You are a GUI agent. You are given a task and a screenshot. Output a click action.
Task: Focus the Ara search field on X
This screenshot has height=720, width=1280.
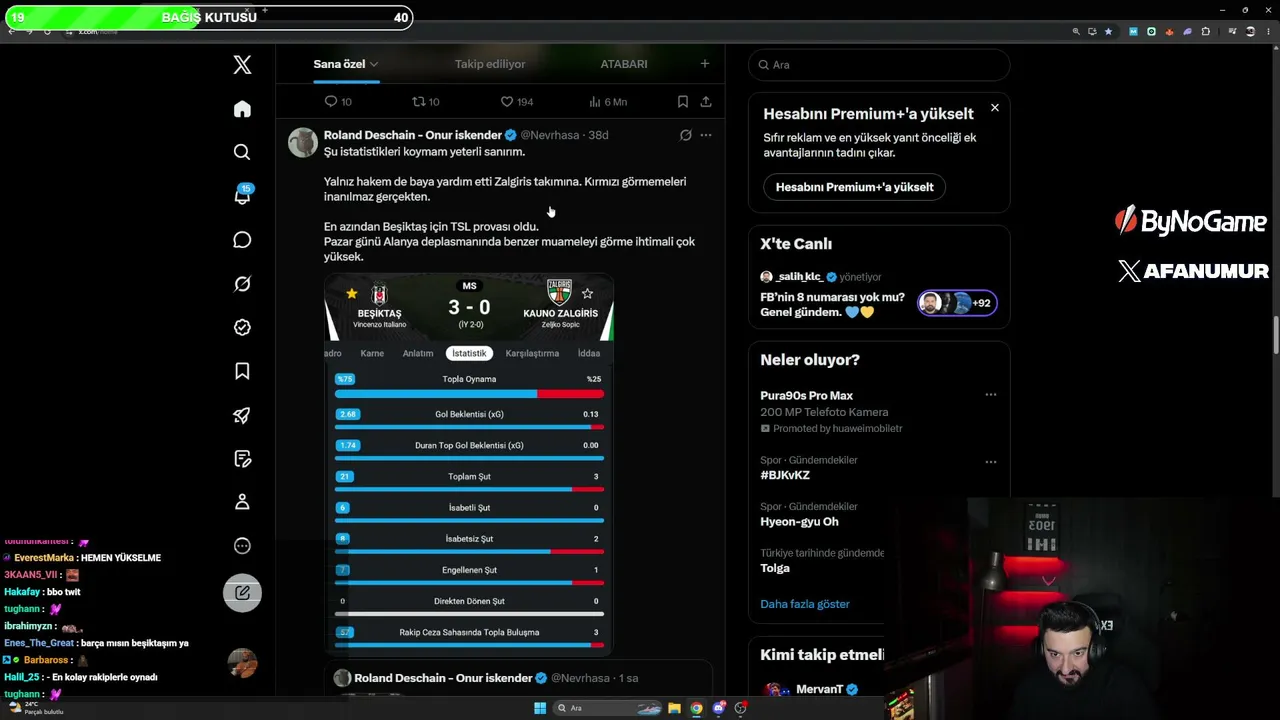(x=879, y=65)
